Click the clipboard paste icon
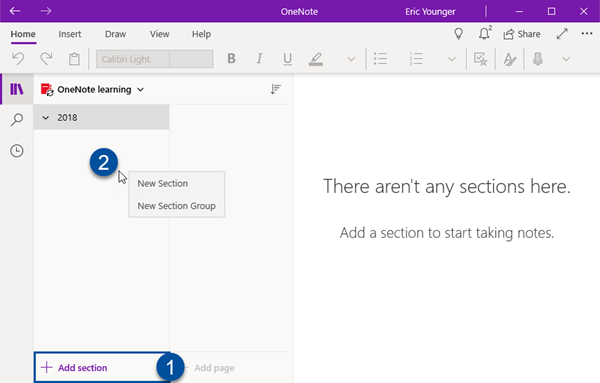The height and width of the screenshot is (383, 600). pyautogui.click(x=74, y=59)
